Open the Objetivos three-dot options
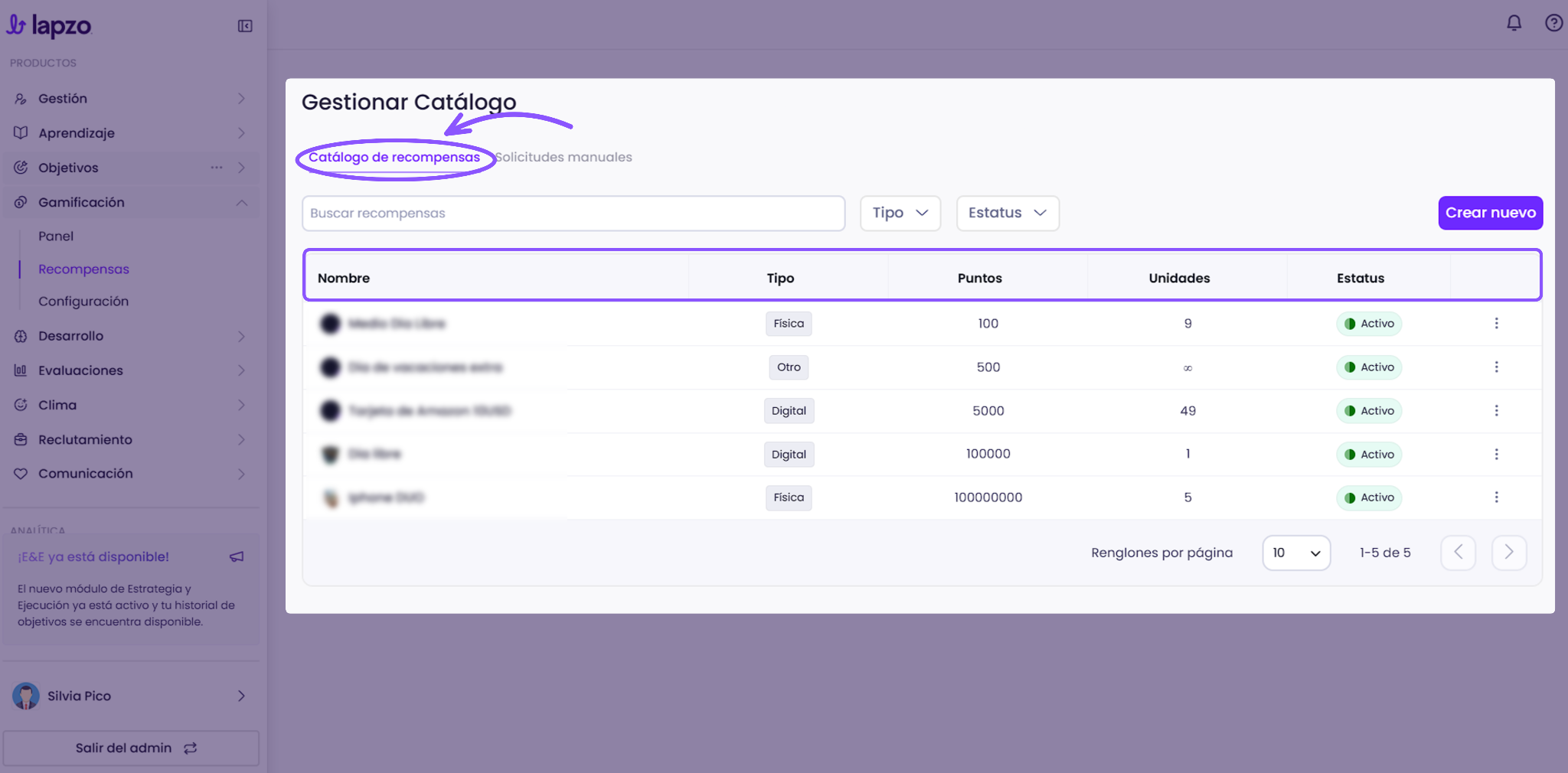The width and height of the screenshot is (1568, 773). pos(217,168)
